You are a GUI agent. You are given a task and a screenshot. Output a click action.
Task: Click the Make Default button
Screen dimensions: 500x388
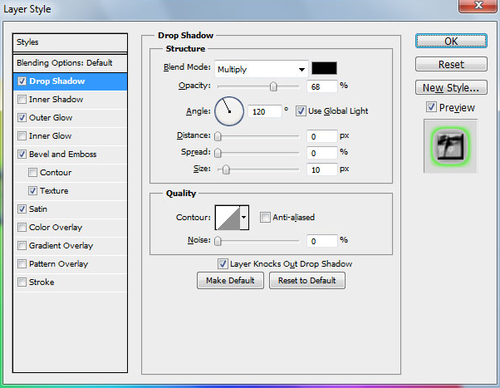tap(230, 280)
